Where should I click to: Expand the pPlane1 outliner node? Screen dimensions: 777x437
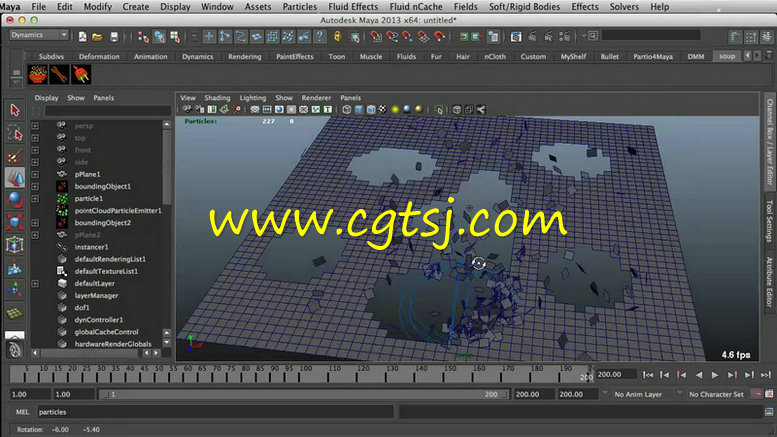click(35, 174)
